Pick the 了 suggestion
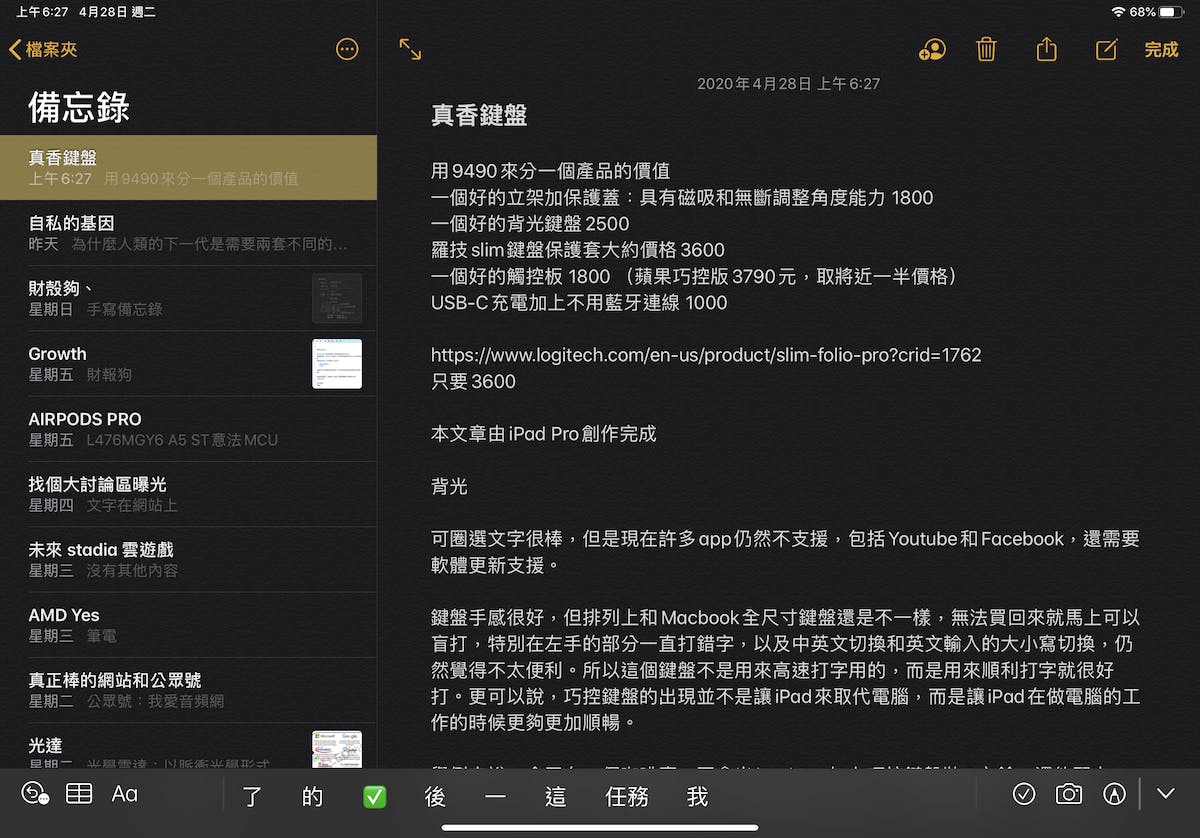The image size is (1200, 838). point(252,796)
